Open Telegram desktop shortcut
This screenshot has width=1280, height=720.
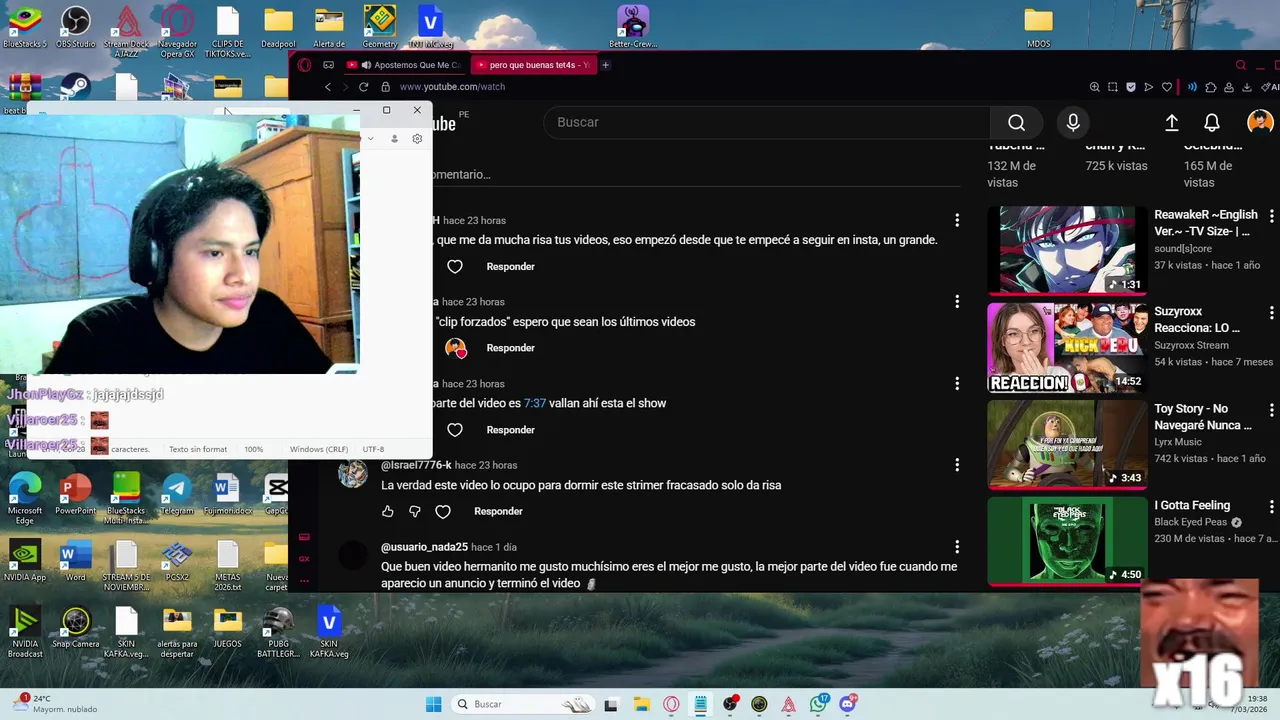pyautogui.click(x=177, y=494)
